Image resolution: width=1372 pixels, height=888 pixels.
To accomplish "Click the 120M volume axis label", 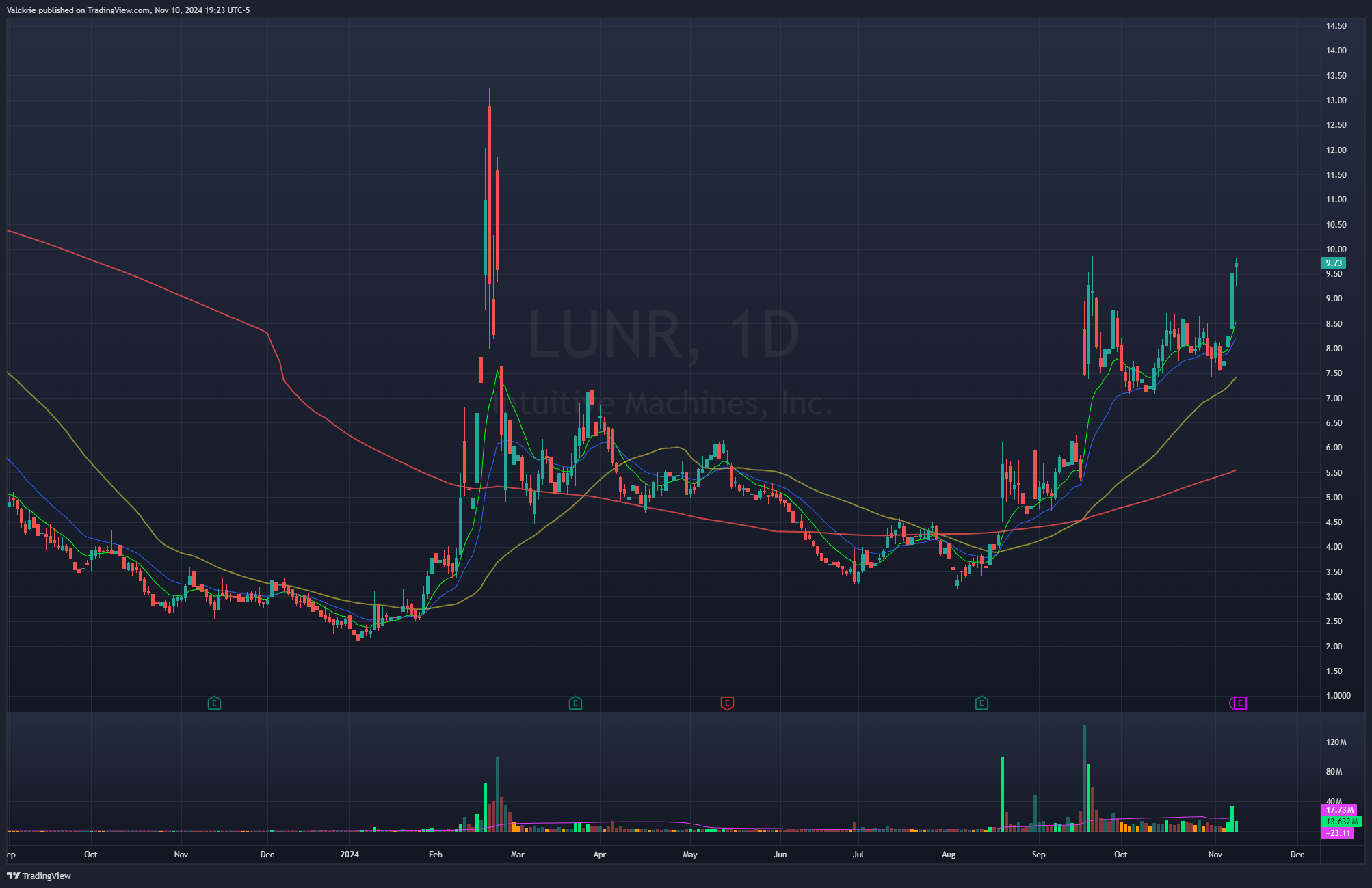I will click(1336, 742).
